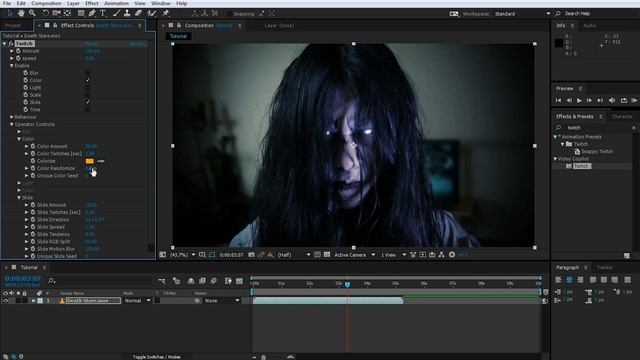
Task: Select the Rotation tool
Action: (x=45, y=13)
